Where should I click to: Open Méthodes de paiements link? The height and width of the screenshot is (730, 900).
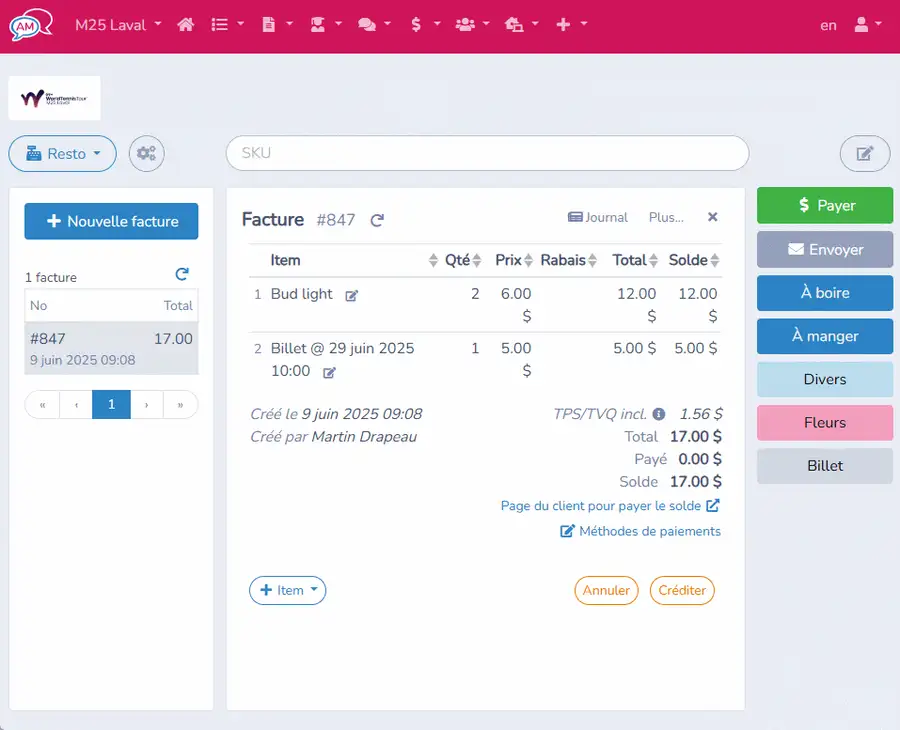tap(641, 531)
